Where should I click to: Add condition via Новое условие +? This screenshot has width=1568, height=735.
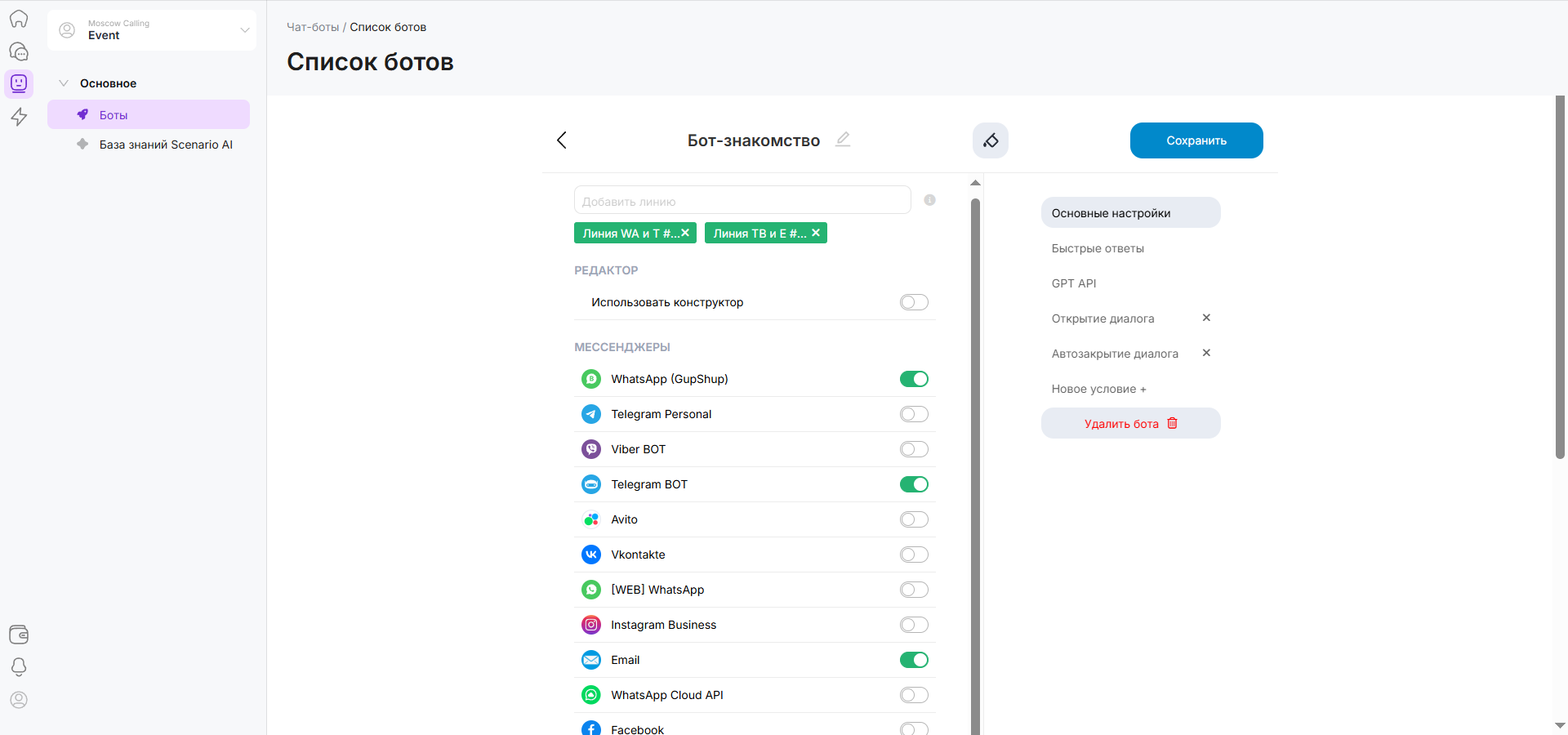(1098, 389)
